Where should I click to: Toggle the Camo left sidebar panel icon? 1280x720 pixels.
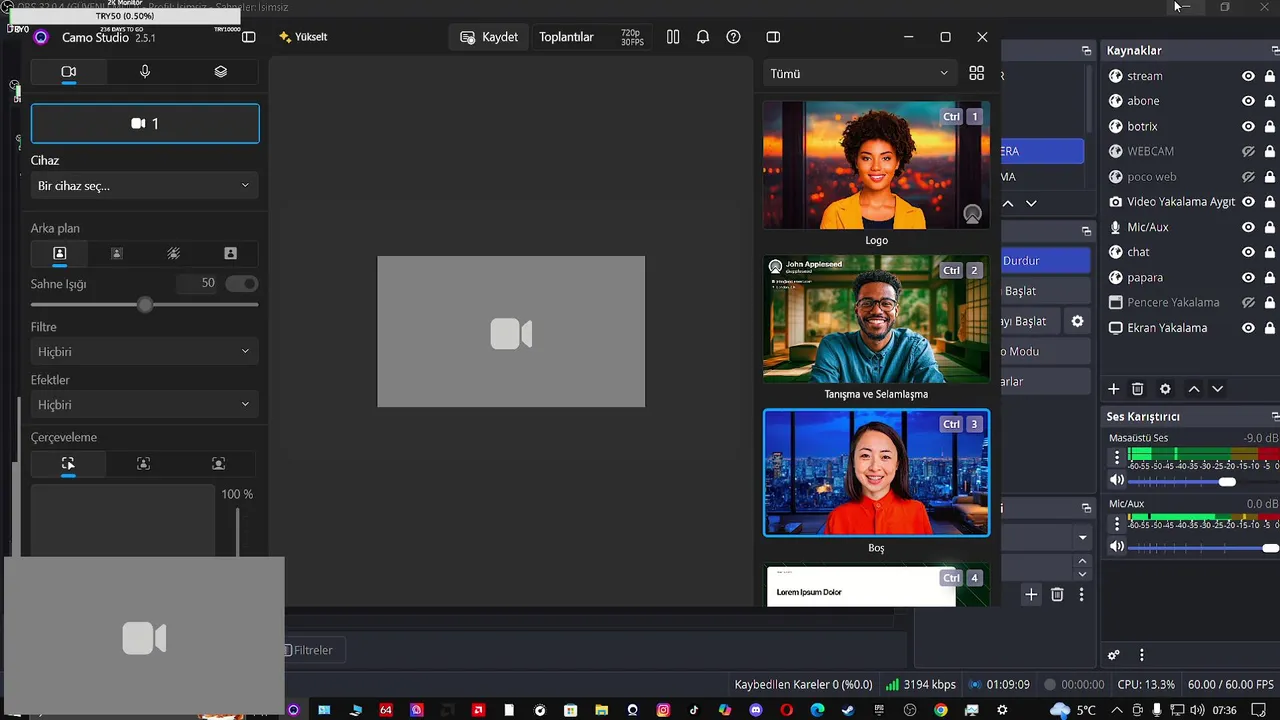pyautogui.click(x=249, y=37)
